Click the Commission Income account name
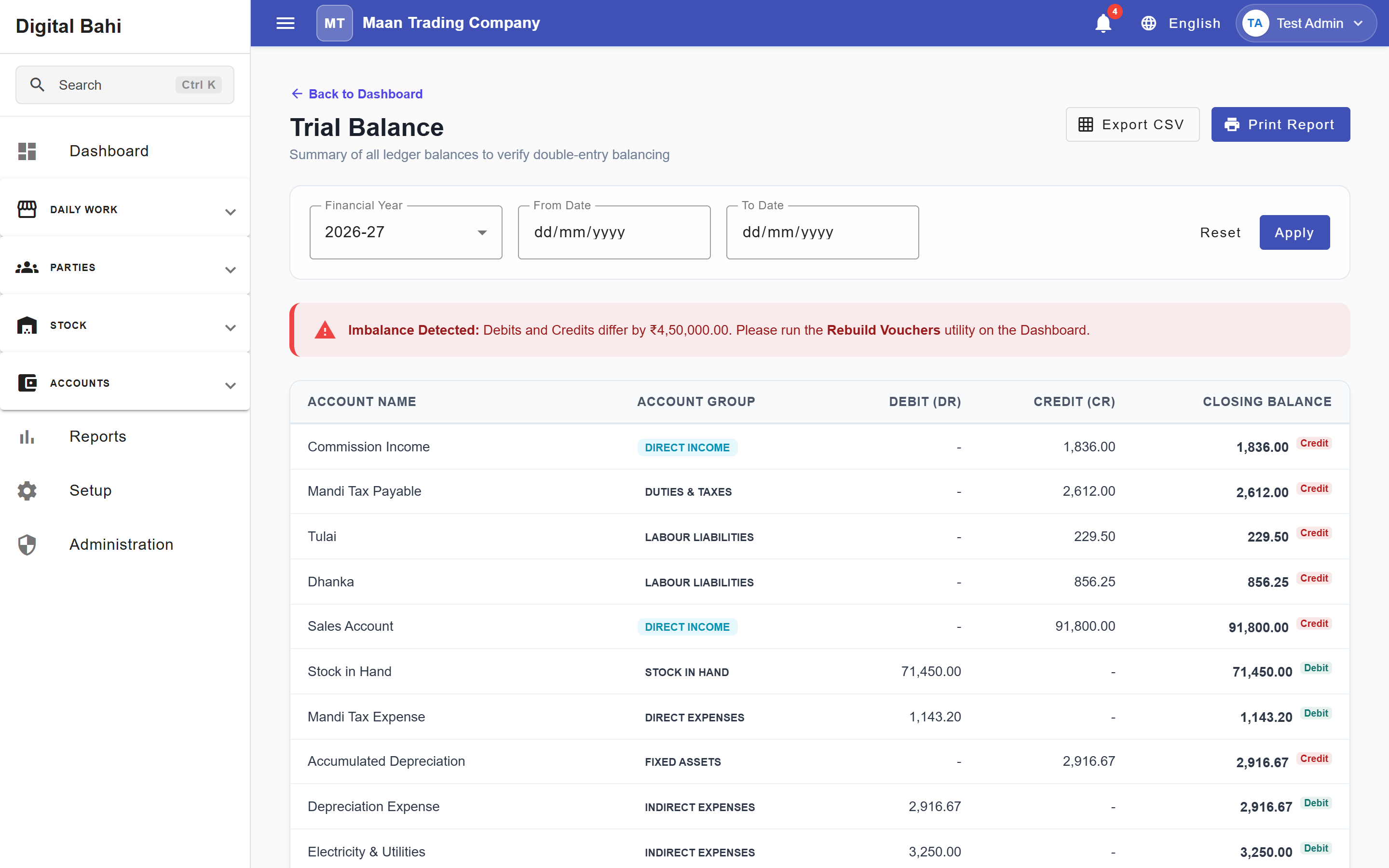Viewport: 1389px width, 868px height. point(368,447)
